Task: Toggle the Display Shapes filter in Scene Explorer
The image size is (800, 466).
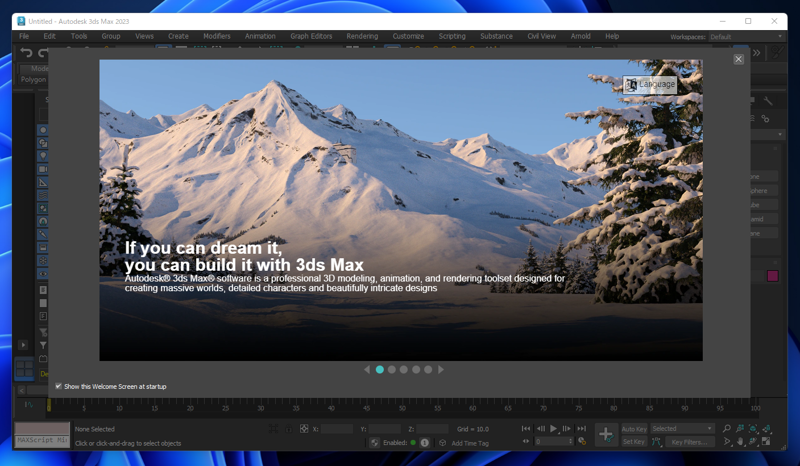Action: (x=43, y=143)
